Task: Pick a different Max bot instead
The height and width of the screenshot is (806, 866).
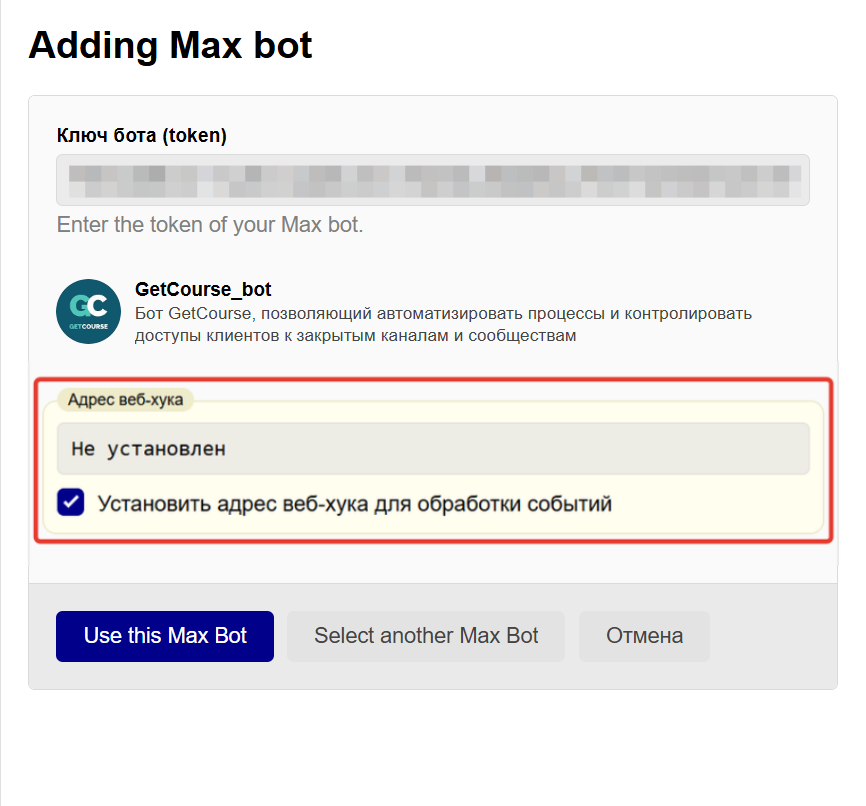Action: [x=426, y=636]
